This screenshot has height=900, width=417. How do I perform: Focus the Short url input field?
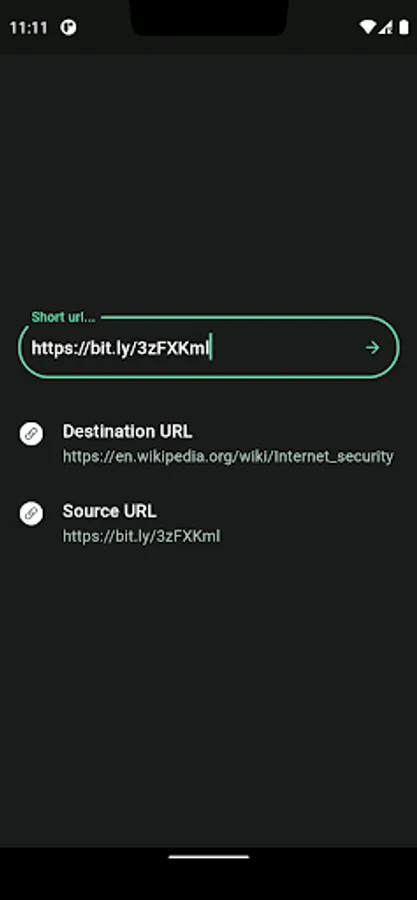coord(209,347)
